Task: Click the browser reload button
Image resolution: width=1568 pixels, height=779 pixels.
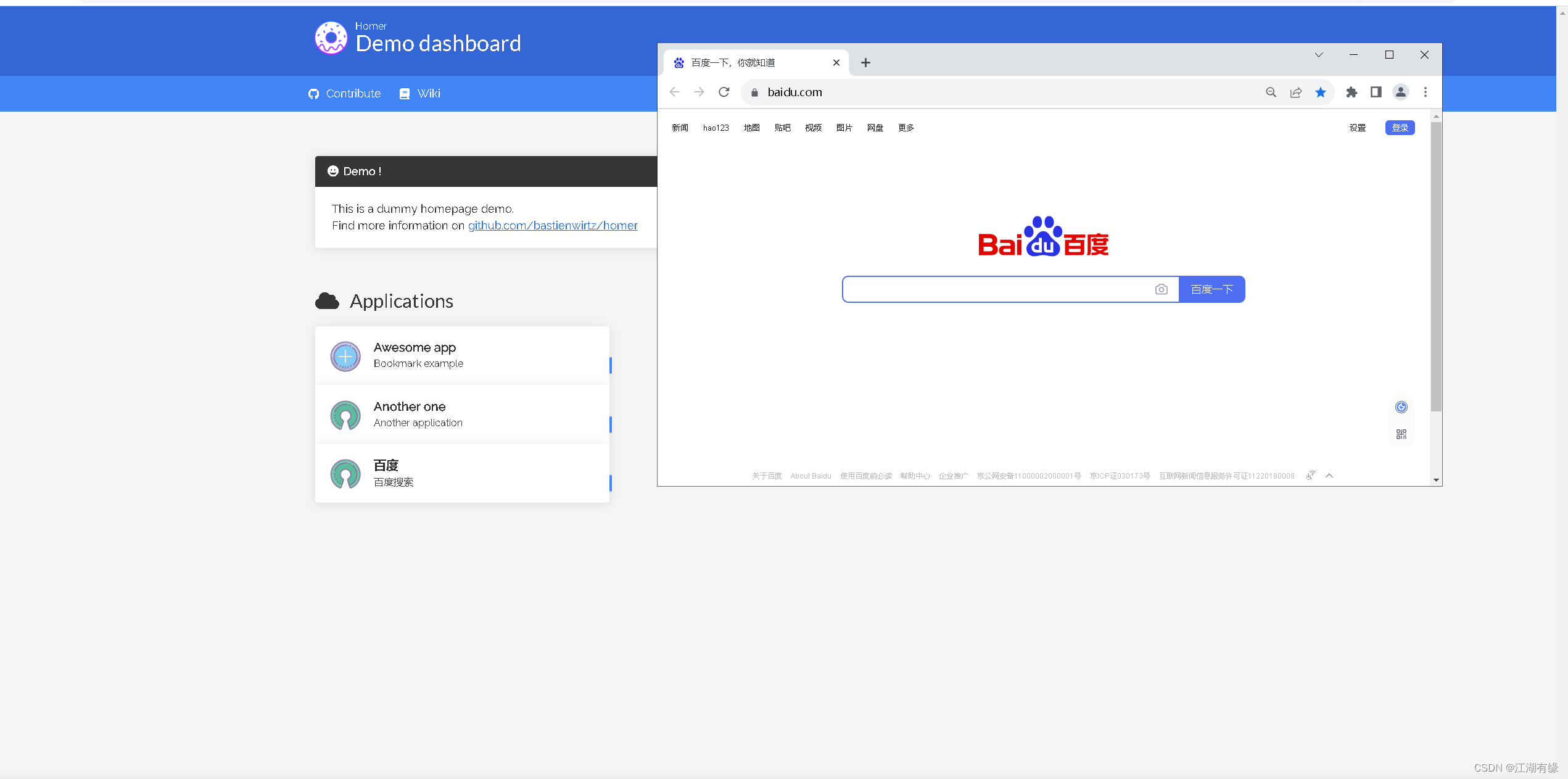Action: click(724, 92)
